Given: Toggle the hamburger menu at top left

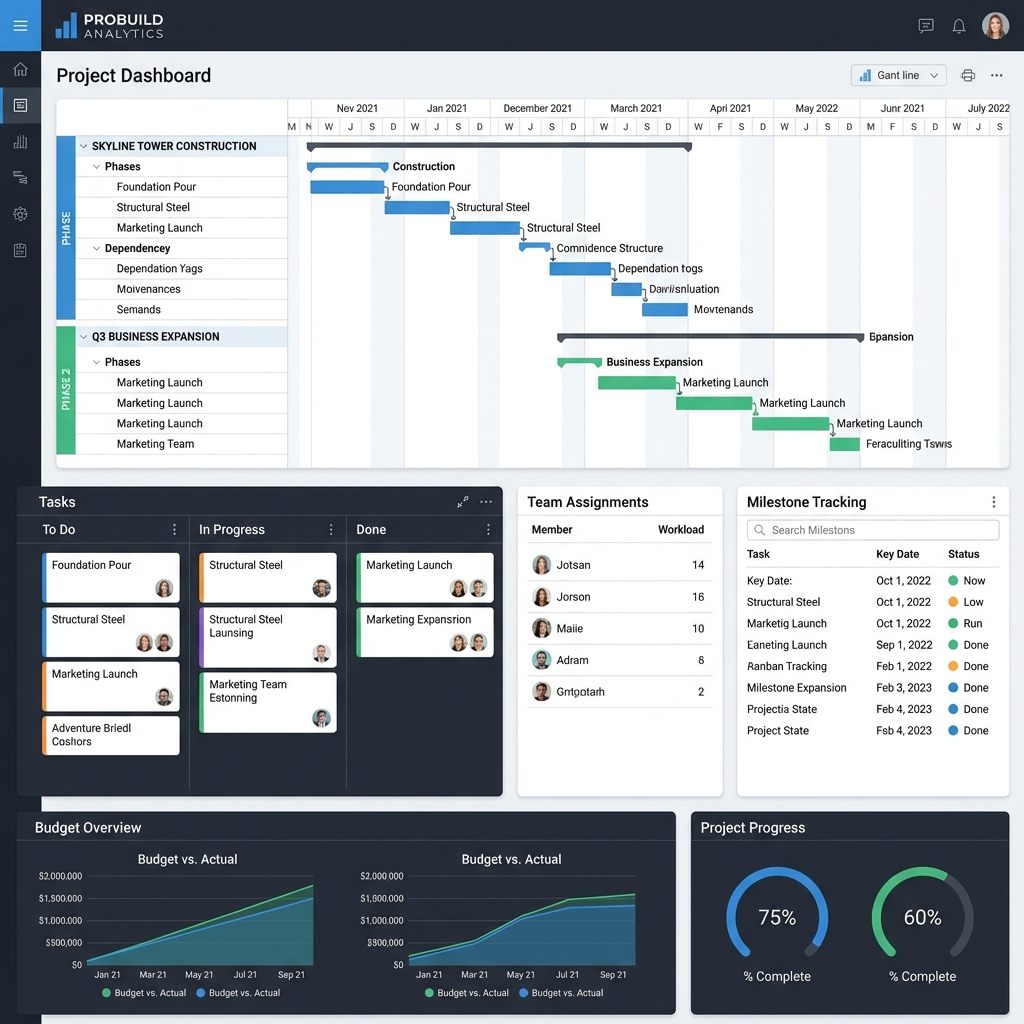Looking at the screenshot, I should (x=20, y=25).
